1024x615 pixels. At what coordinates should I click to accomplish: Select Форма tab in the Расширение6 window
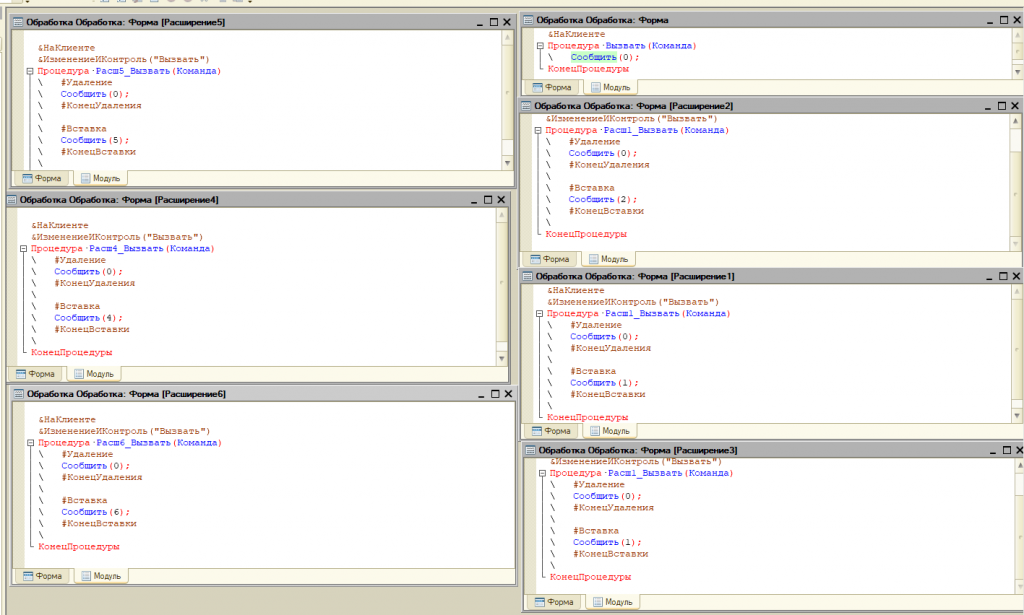coord(42,576)
